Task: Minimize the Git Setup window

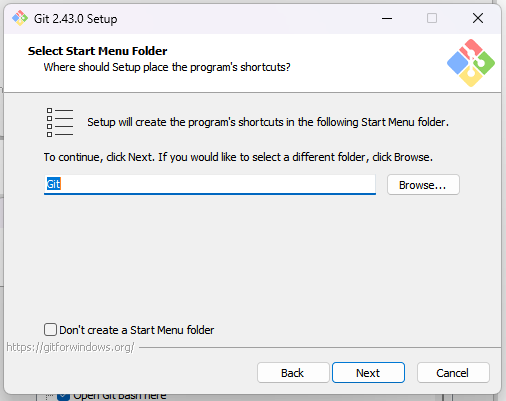Action: pyautogui.click(x=387, y=18)
